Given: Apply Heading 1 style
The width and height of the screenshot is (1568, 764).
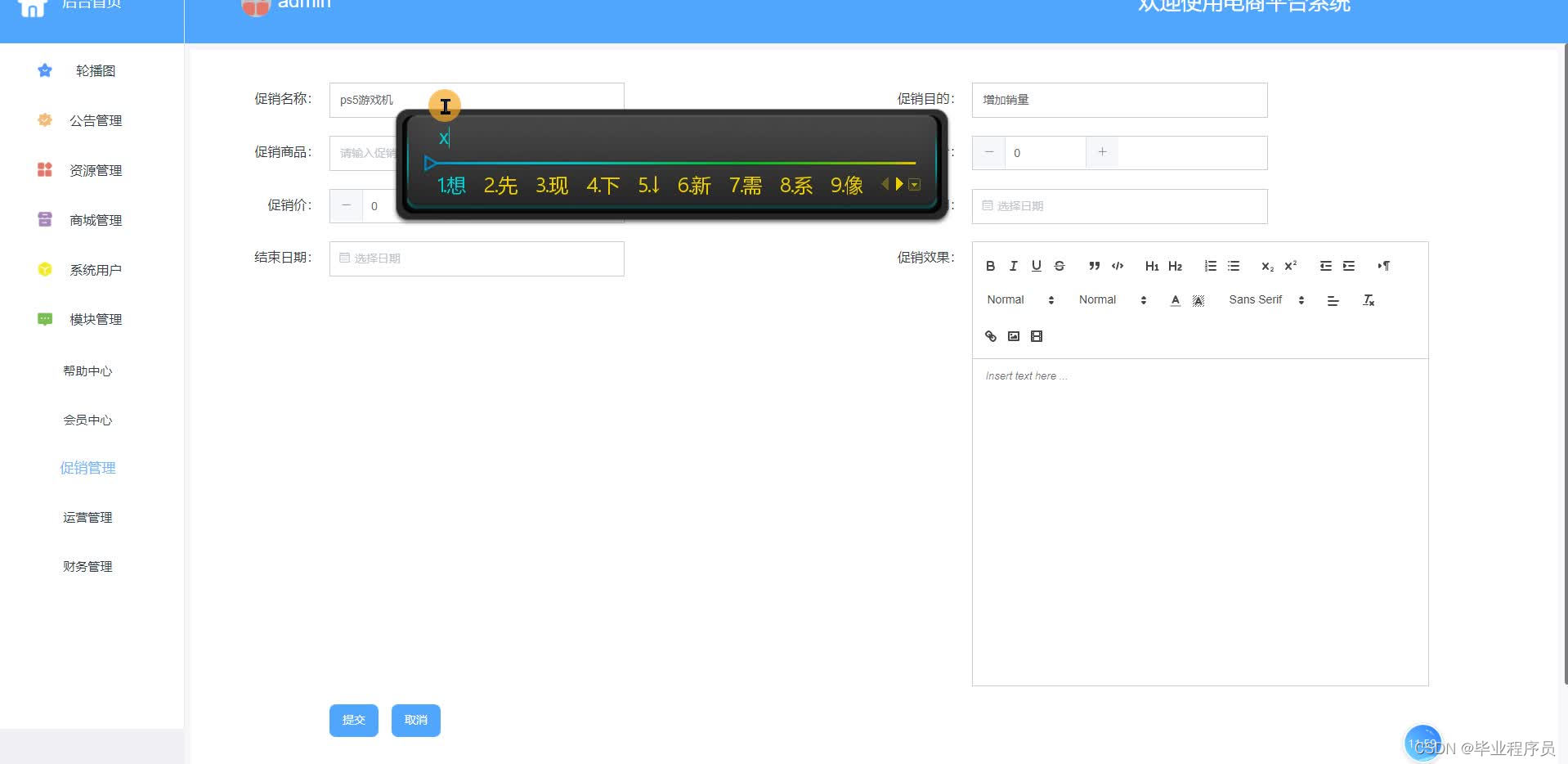Looking at the screenshot, I should (1152, 266).
